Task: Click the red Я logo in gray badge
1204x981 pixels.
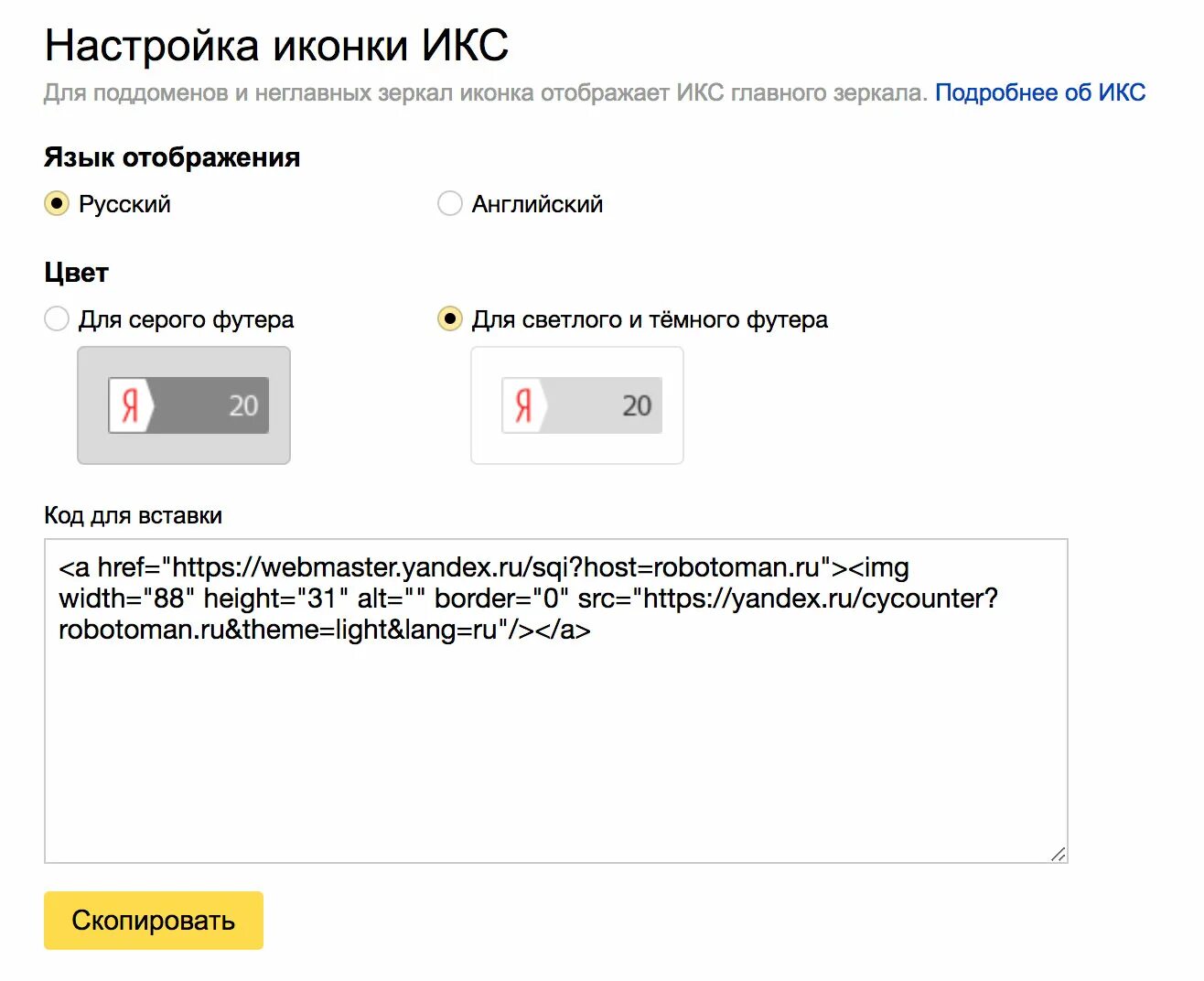Action: tap(131, 405)
